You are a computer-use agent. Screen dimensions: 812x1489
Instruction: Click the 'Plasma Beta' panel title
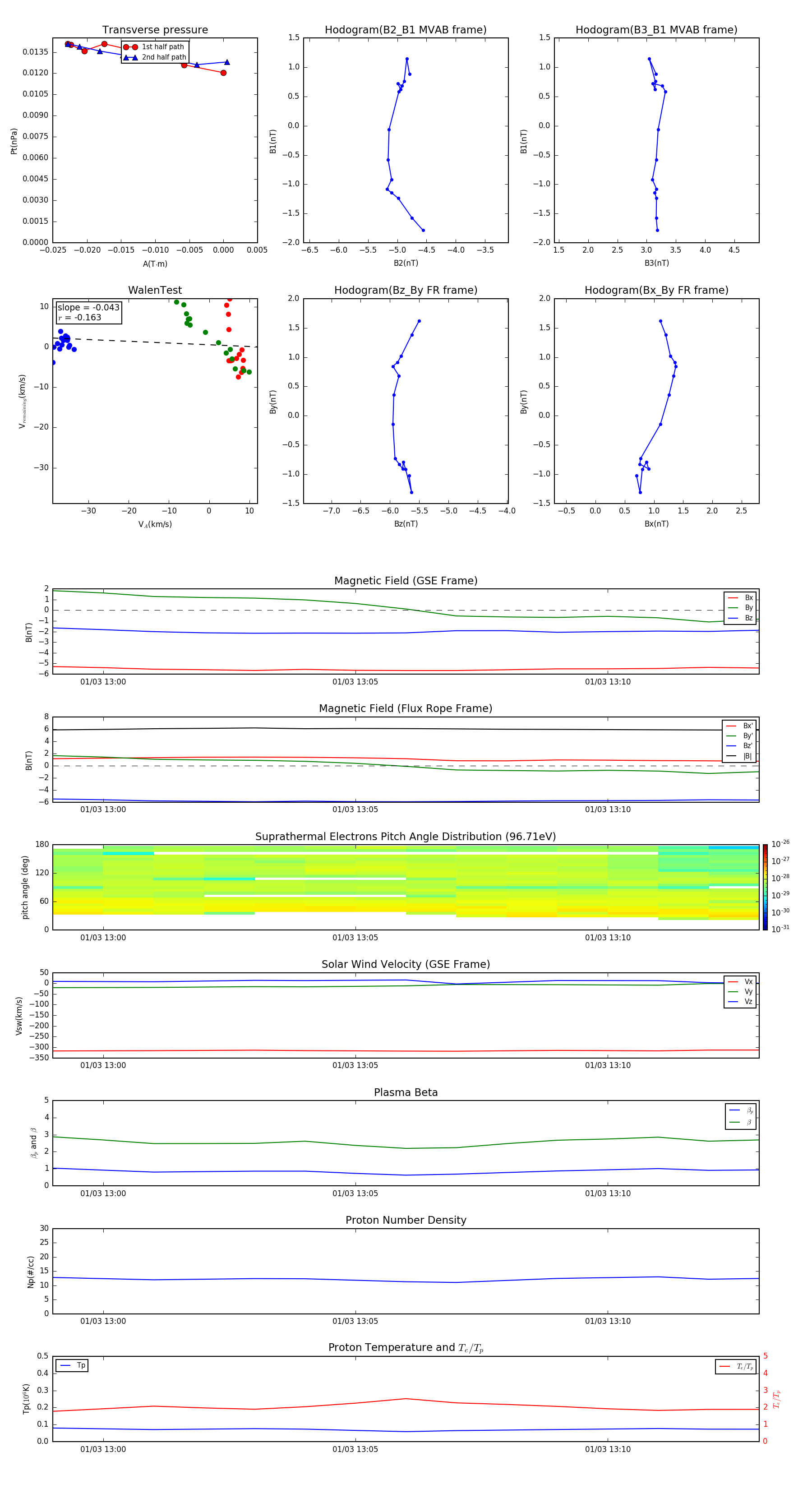(406, 1092)
